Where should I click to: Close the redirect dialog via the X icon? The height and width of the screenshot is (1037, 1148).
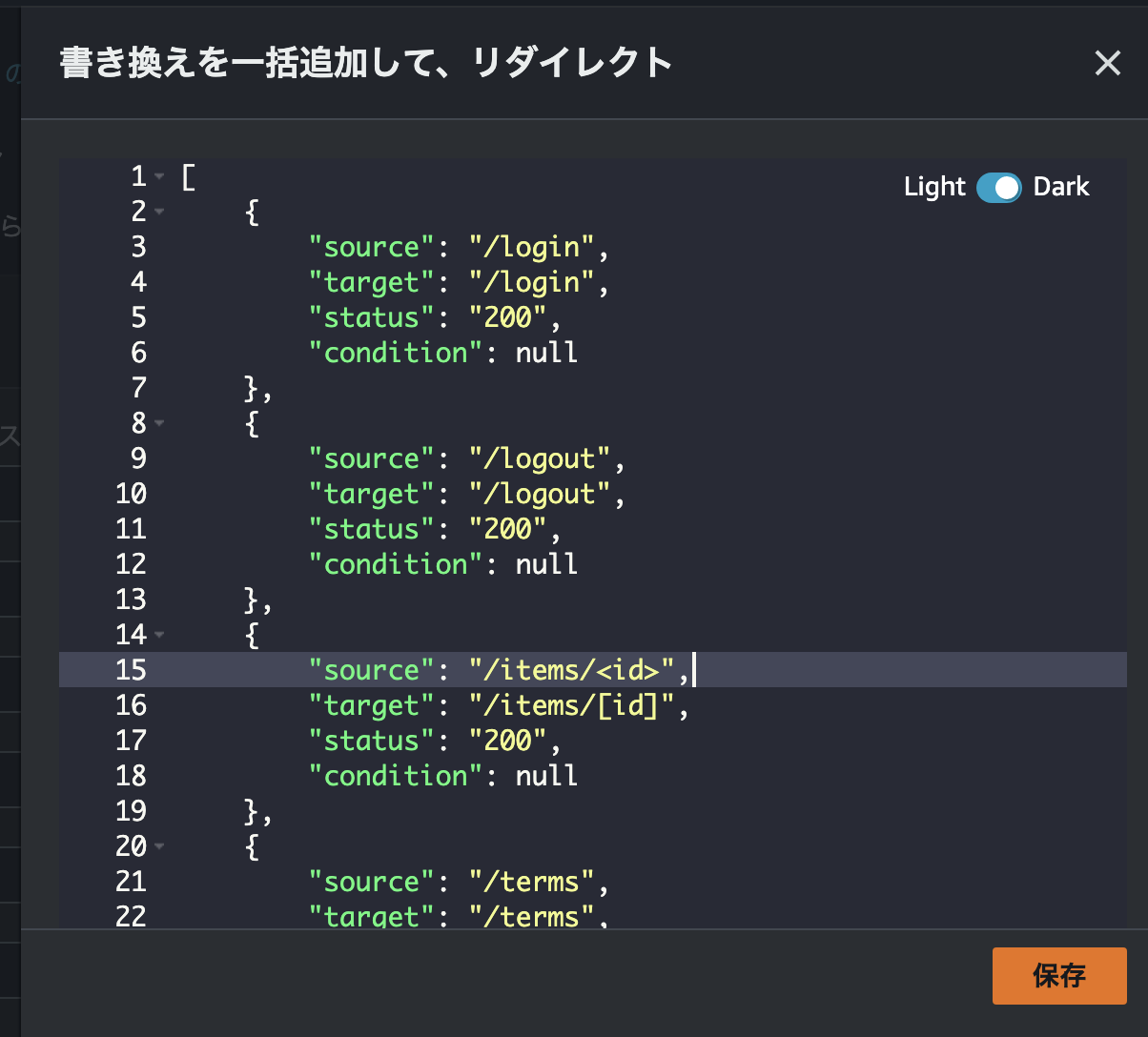pos(1107,63)
